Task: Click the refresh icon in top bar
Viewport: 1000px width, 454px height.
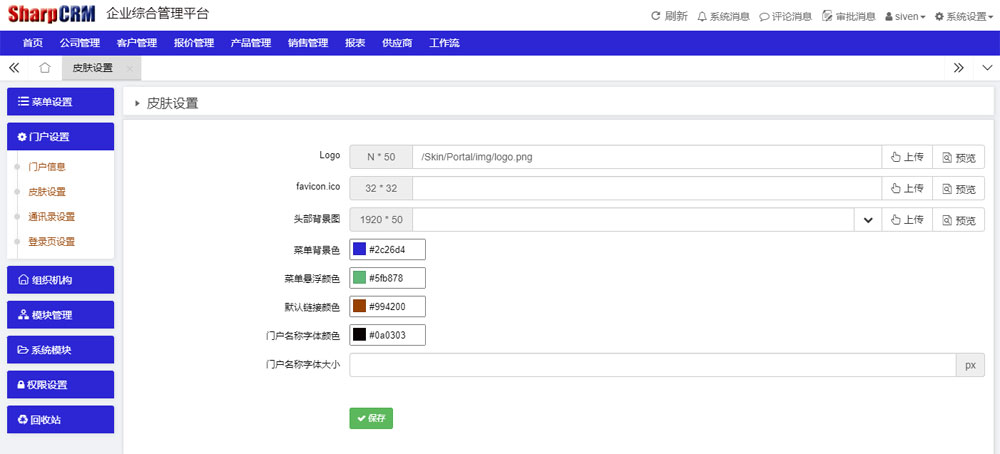Action: pyautogui.click(x=656, y=16)
